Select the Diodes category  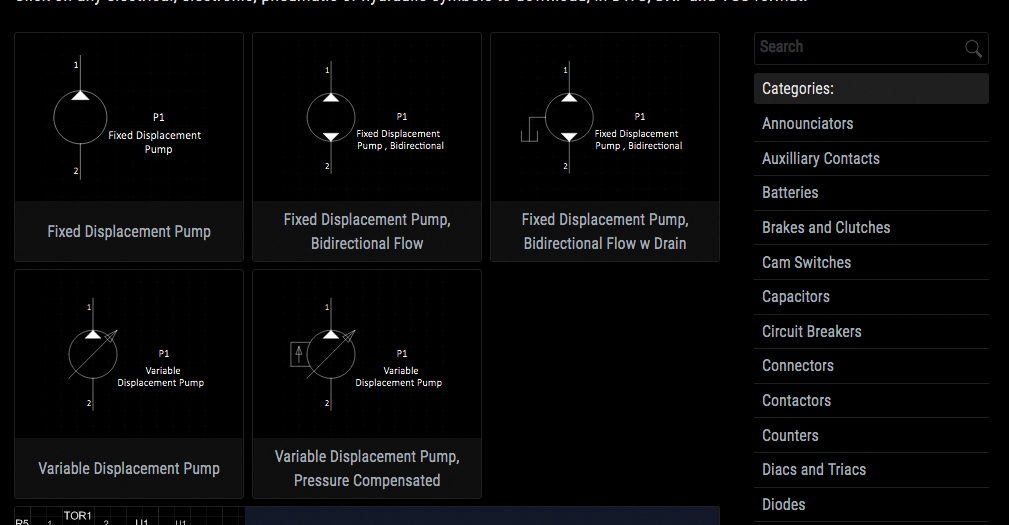[x=783, y=504]
